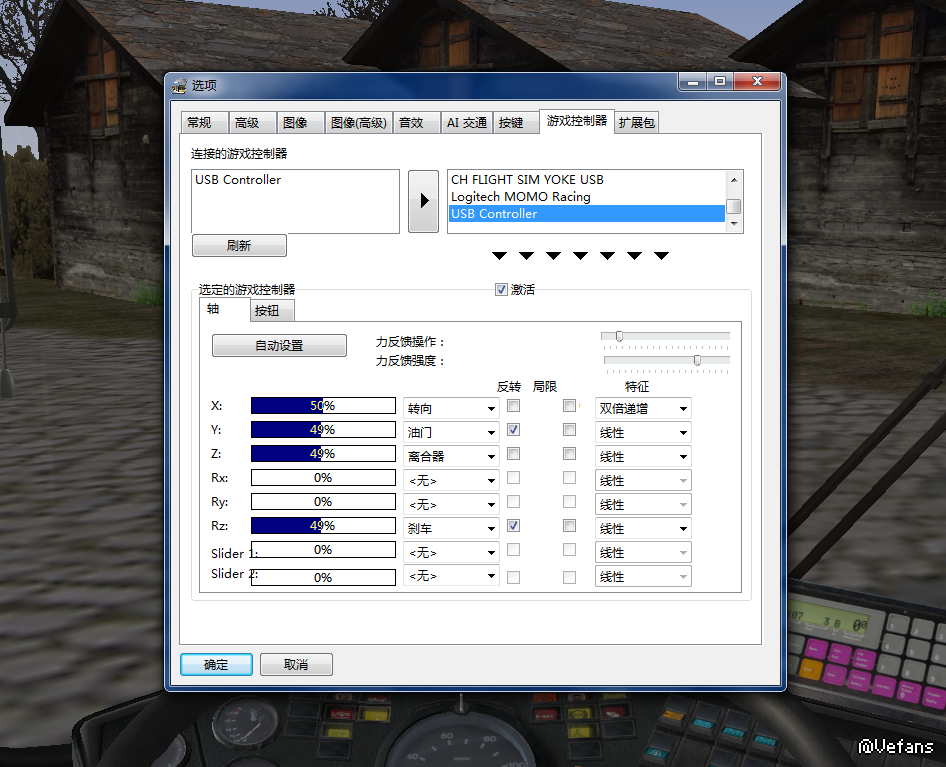
Task: Toggle 局限 checkbox for Y axis
Action: pos(569,430)
